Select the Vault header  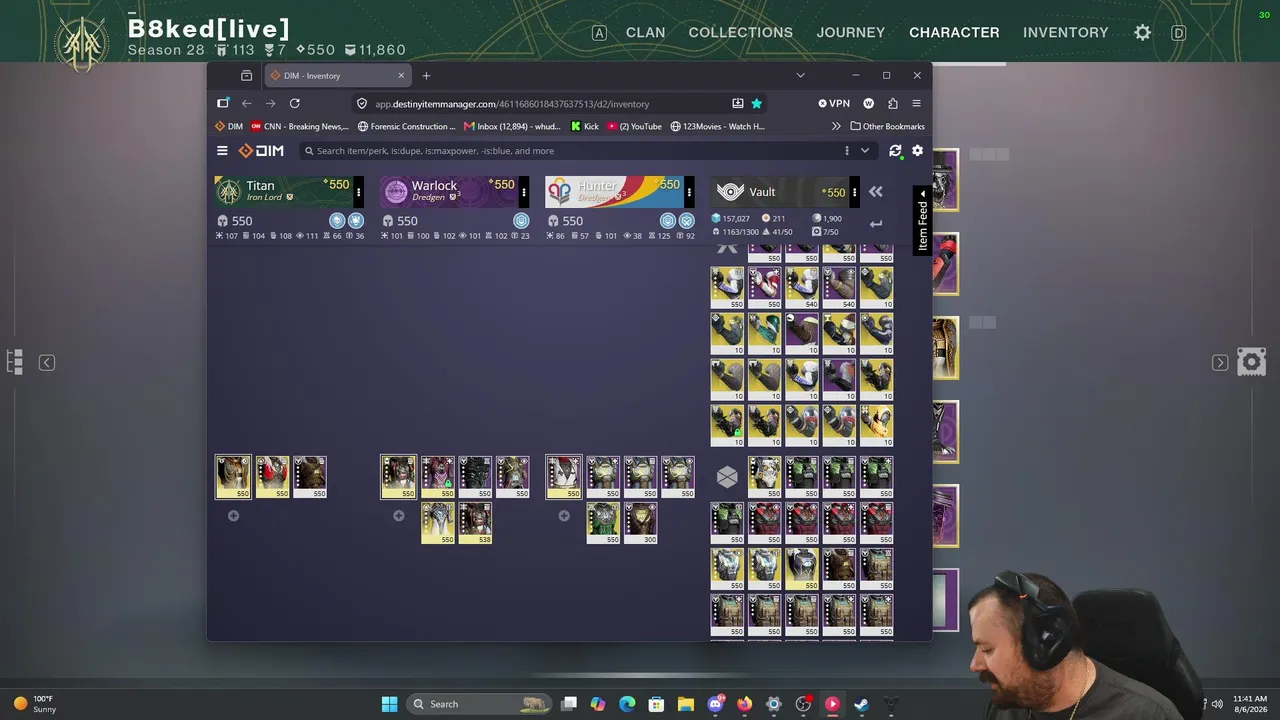click(779, 192)
